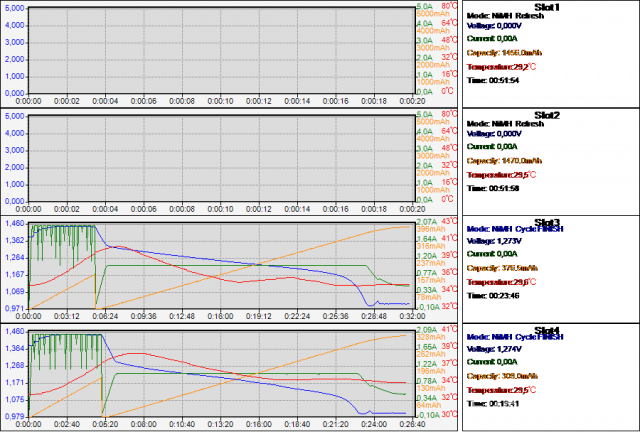Click the 0:03:12 time label on Slot3 chart

pos(67,316)
